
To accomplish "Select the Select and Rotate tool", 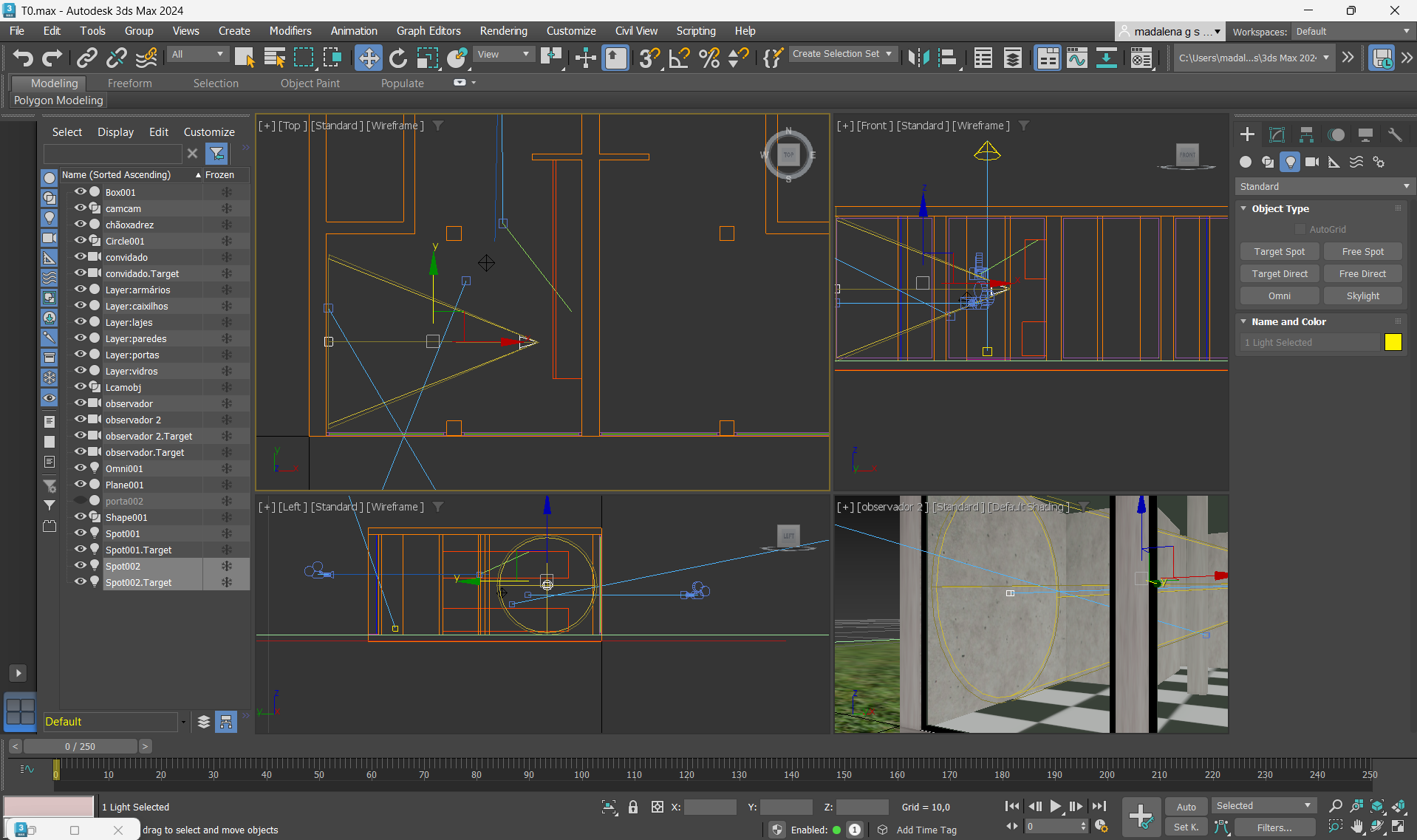I will pyautogui.click(x=397, y=58).
